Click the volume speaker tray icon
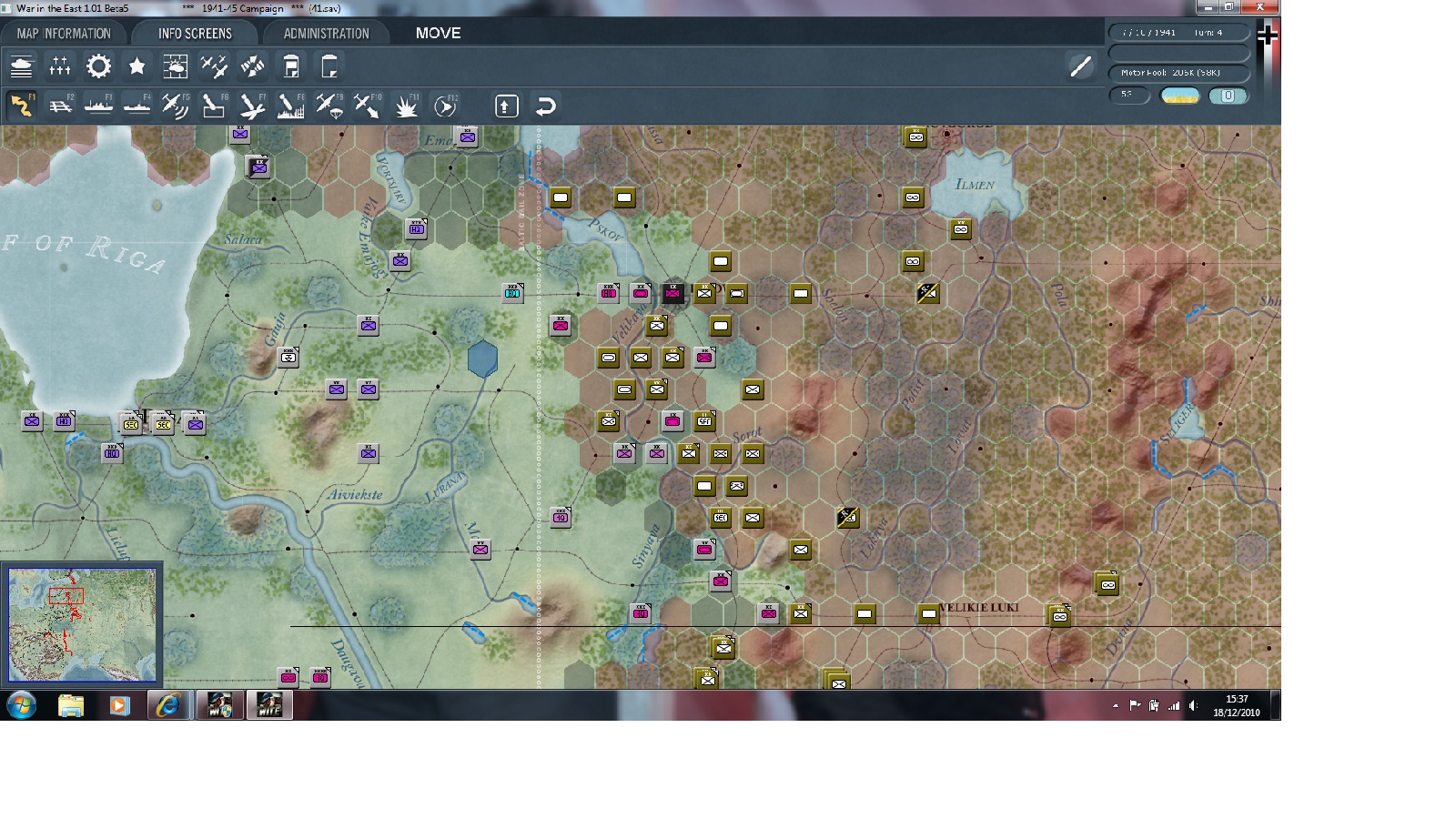 click(x=1193, y=705)
